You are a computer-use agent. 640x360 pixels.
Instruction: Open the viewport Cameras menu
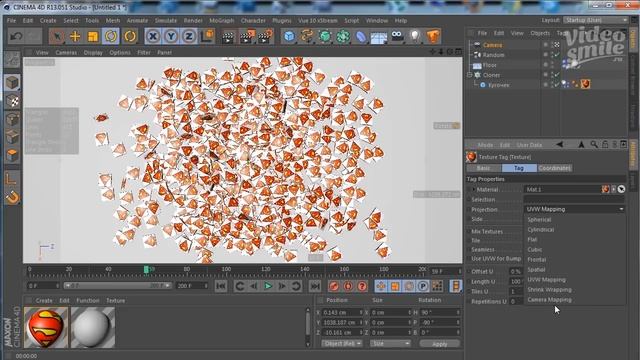[x=66, y=52]
